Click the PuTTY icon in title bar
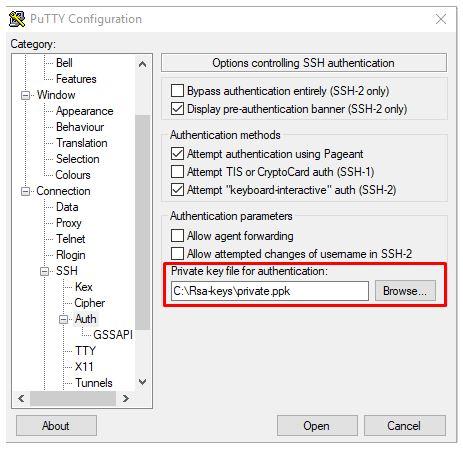 tap(17, 19)
